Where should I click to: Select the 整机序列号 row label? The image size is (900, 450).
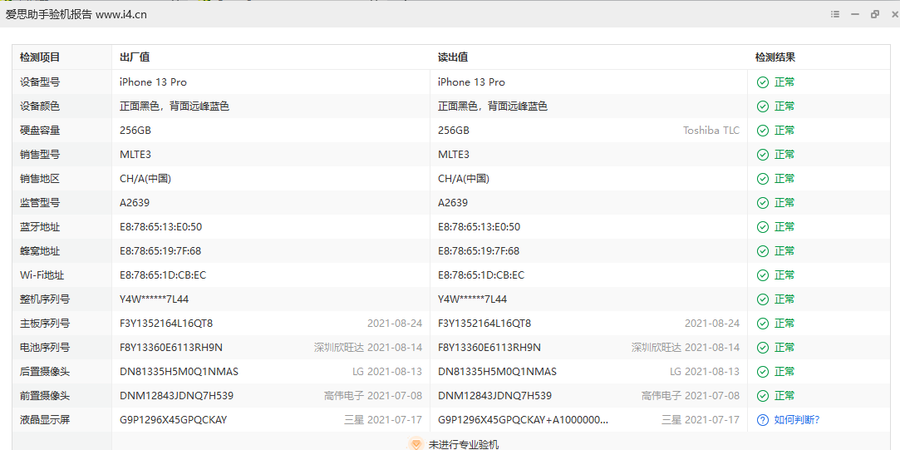click(45, 299)
